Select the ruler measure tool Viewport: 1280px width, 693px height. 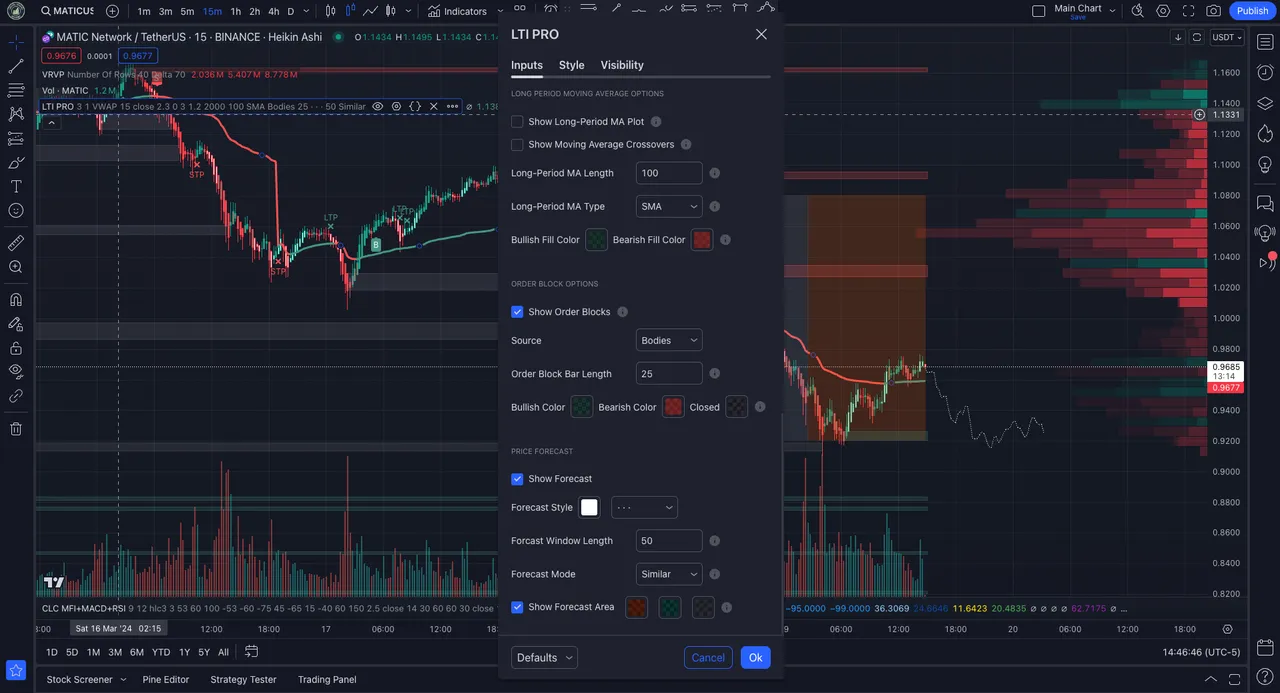16,243
